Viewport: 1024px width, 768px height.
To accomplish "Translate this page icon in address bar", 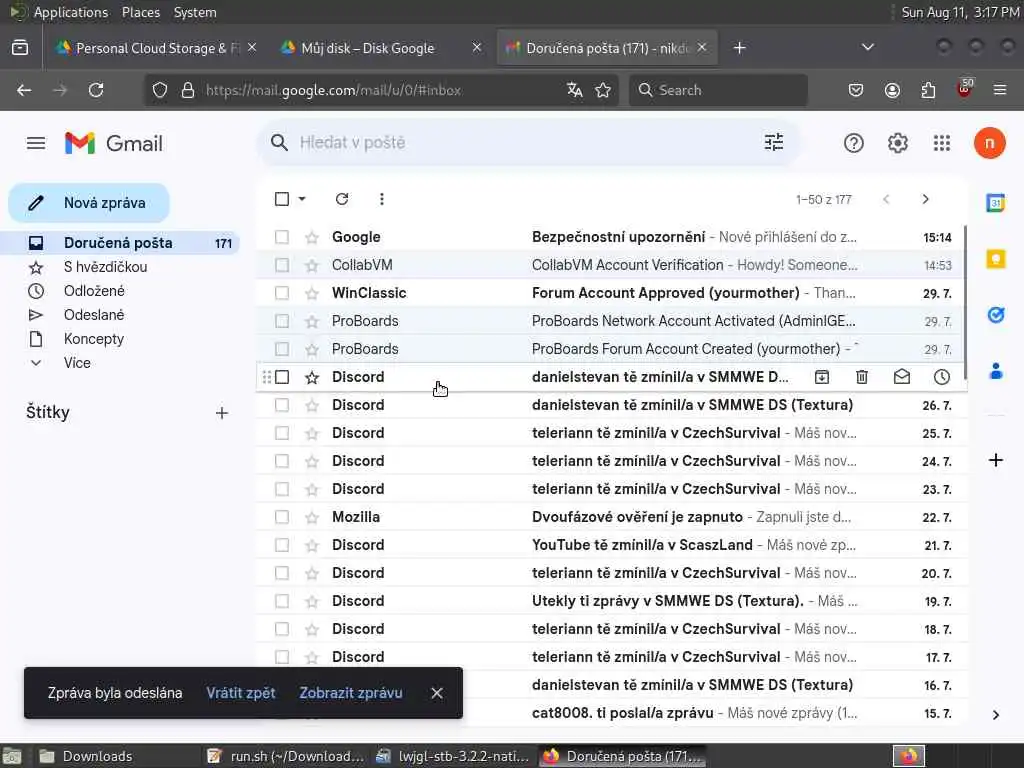I will pos(575,90).
